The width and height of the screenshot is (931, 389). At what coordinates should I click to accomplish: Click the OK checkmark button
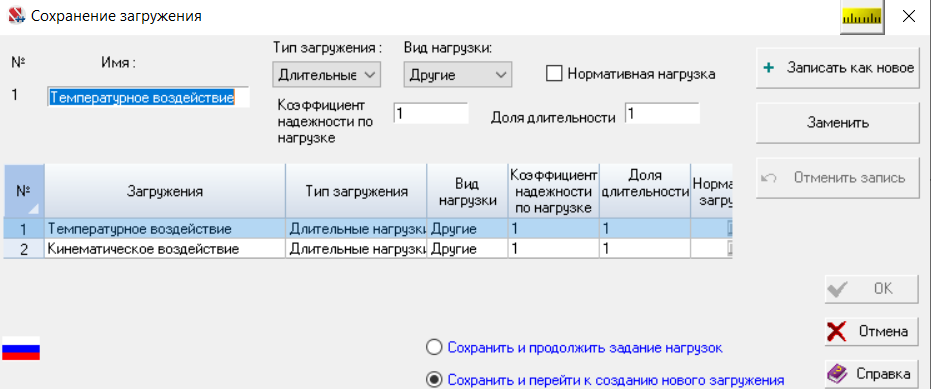[871, 289]
